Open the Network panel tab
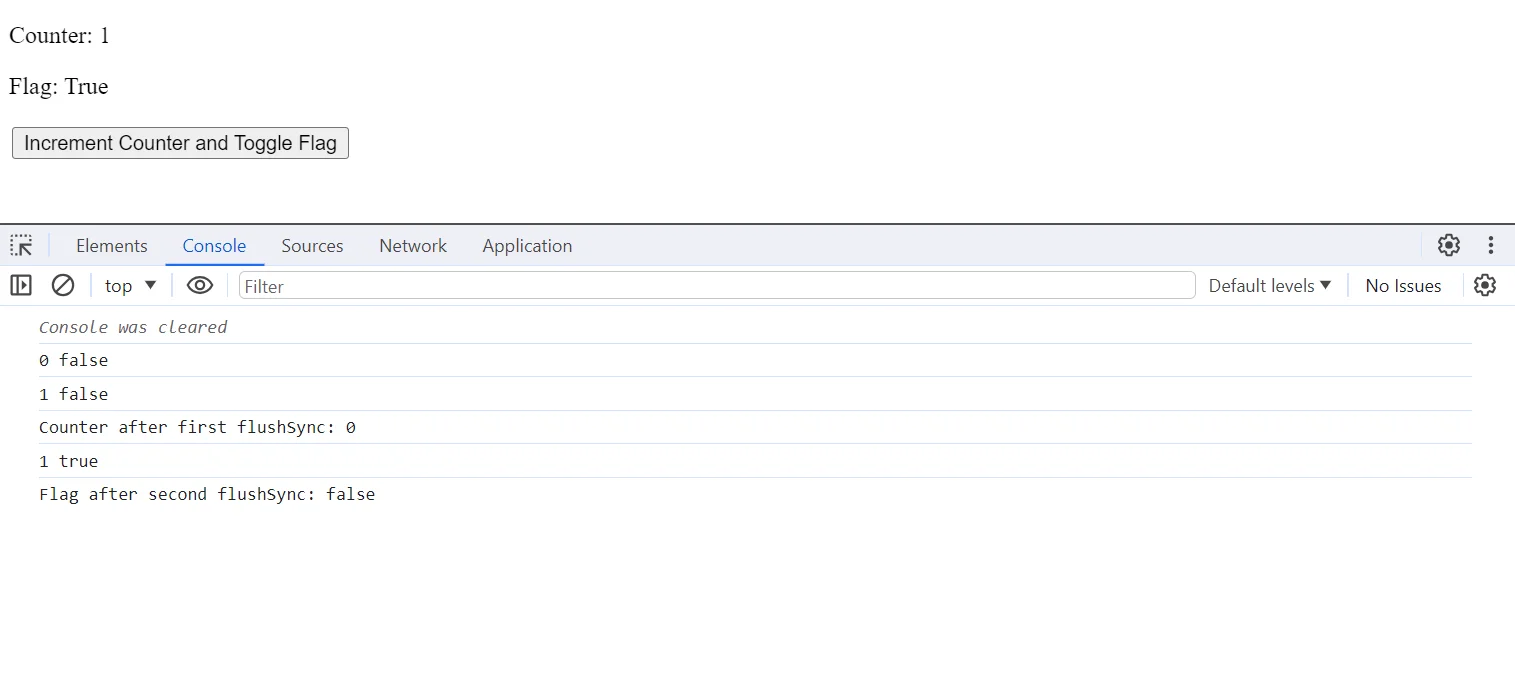1515x674 pixels. [x=412, y=245]
